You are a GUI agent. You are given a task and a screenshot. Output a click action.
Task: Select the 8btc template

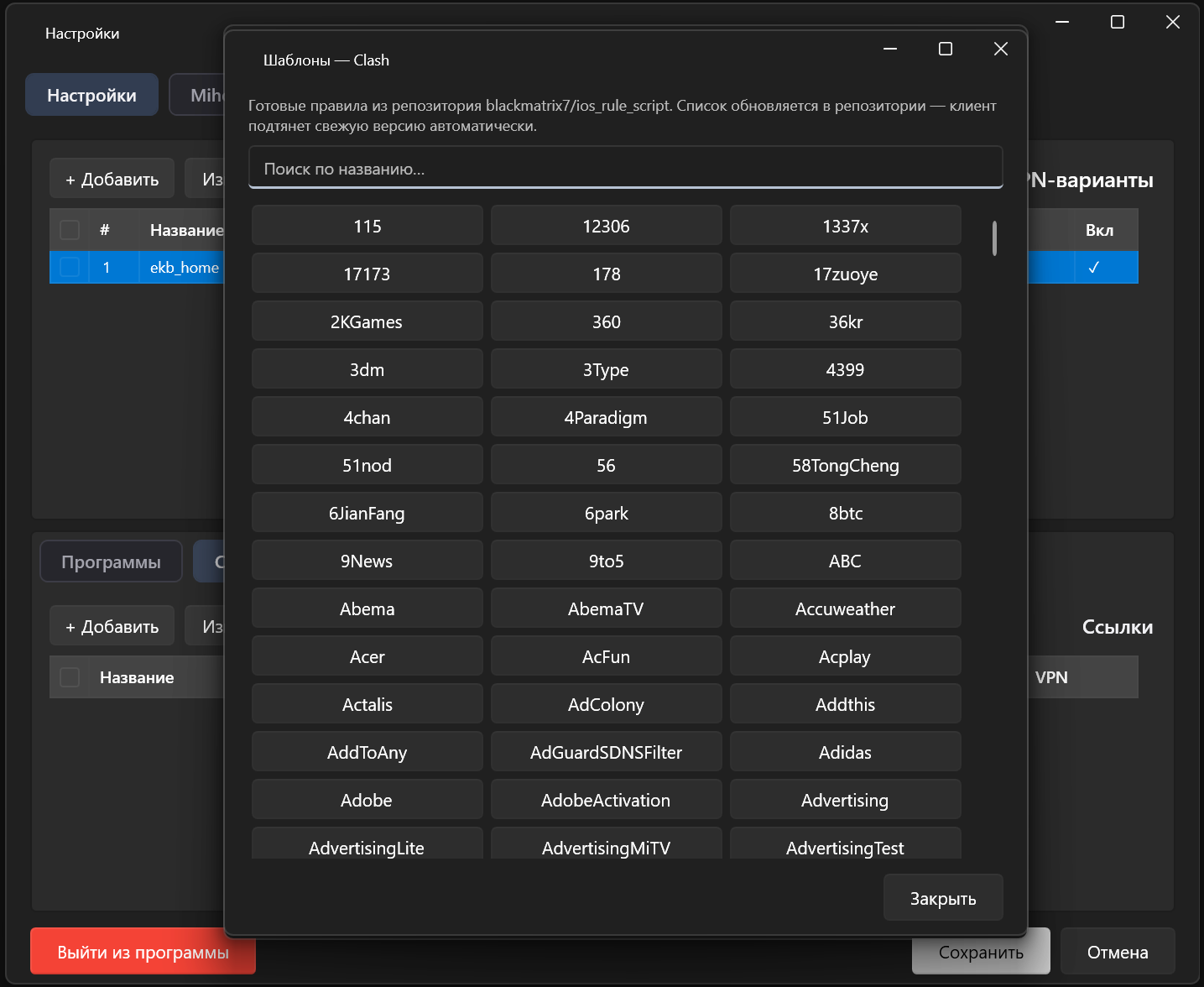click(846, 513)
